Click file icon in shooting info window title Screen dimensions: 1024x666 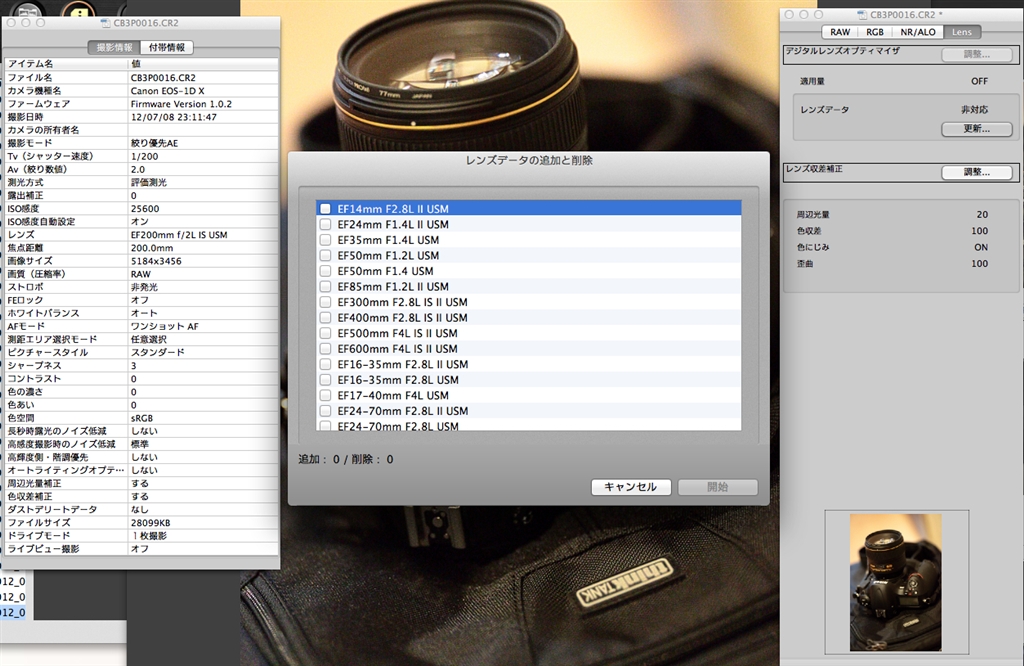107,22
